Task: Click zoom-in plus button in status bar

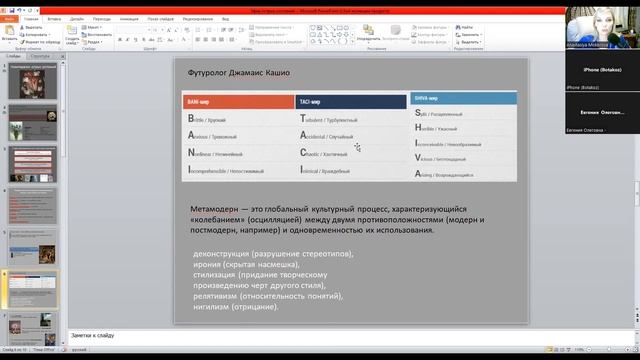Action: tap(627, 349)
